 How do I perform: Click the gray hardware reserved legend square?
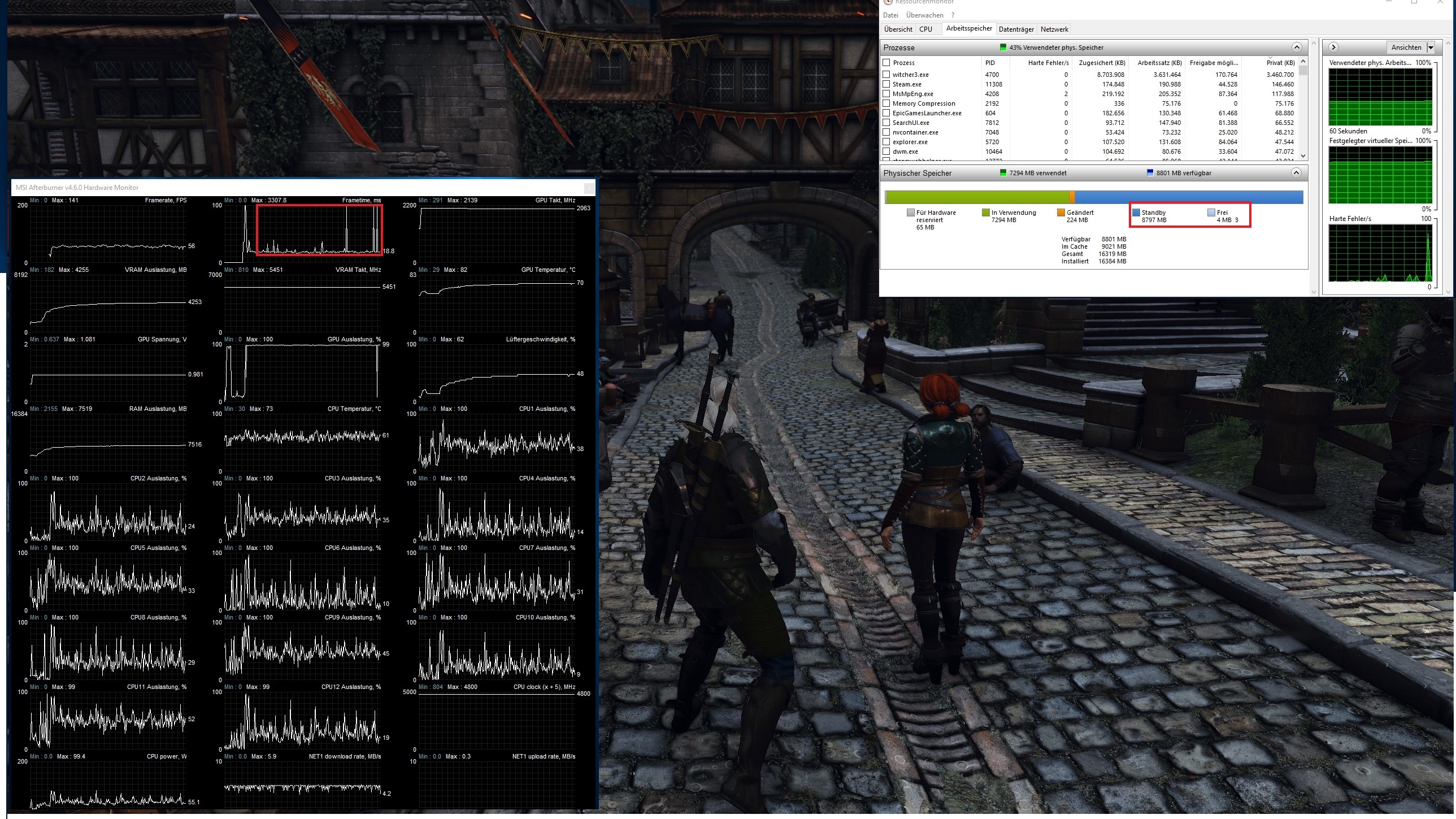click(x=911, y=213)
